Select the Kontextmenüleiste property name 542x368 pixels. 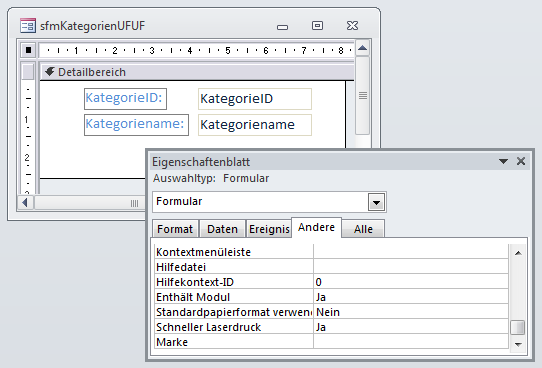(234, 252)
